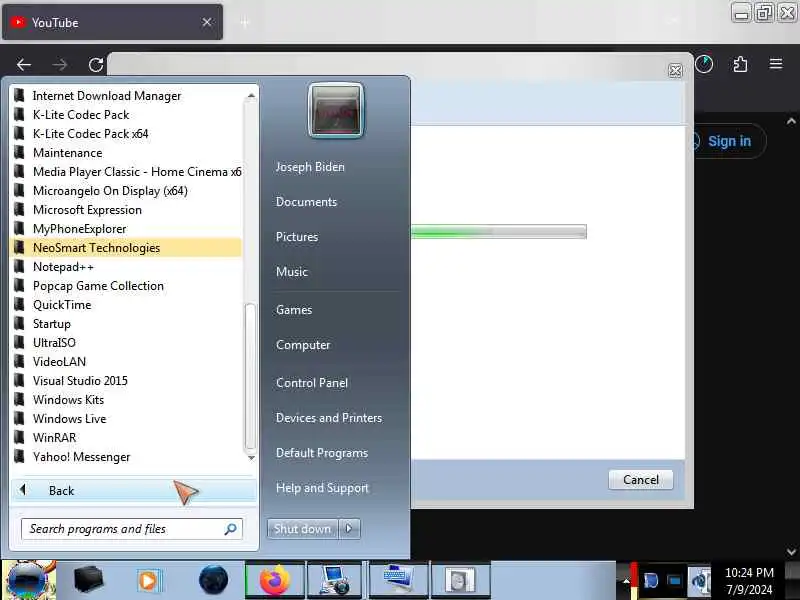The width and height of the screenshot is (800, 600).
Task: Open the VideoLAN folder
Action: click(x=126, y=362)
